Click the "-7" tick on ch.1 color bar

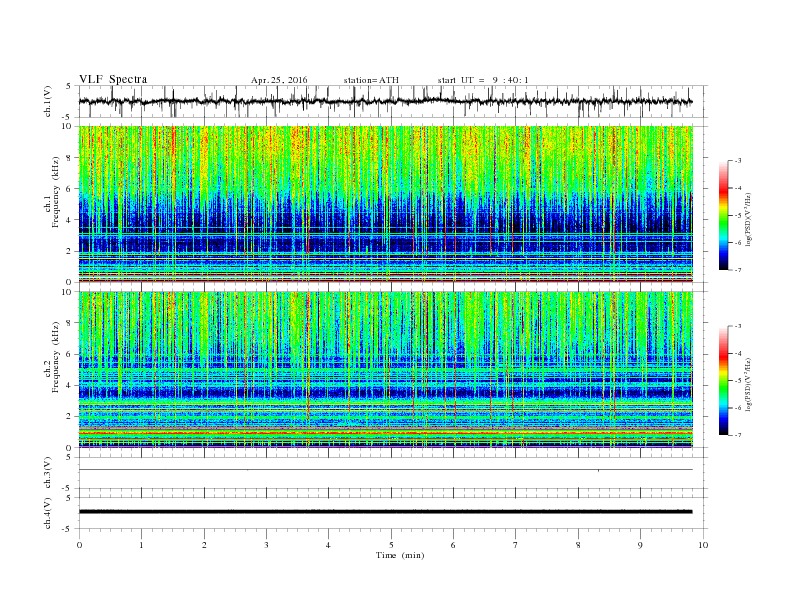click(x=738, y=270)
